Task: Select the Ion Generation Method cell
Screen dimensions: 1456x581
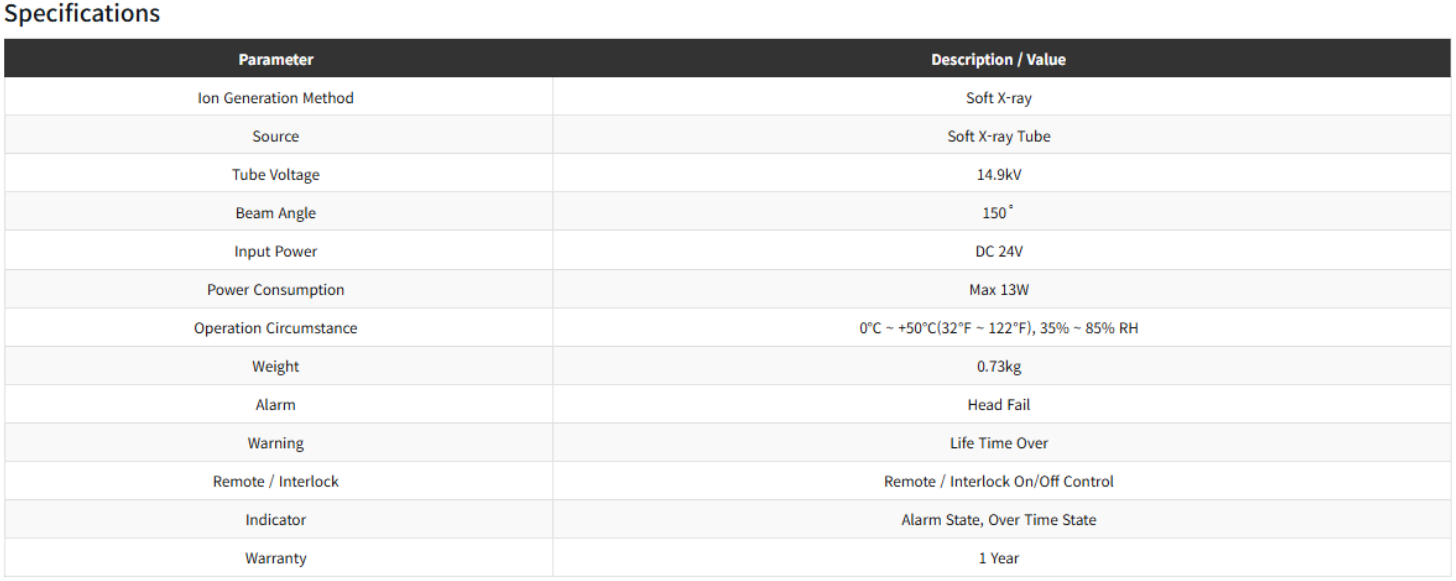Action: pos(276,98)
